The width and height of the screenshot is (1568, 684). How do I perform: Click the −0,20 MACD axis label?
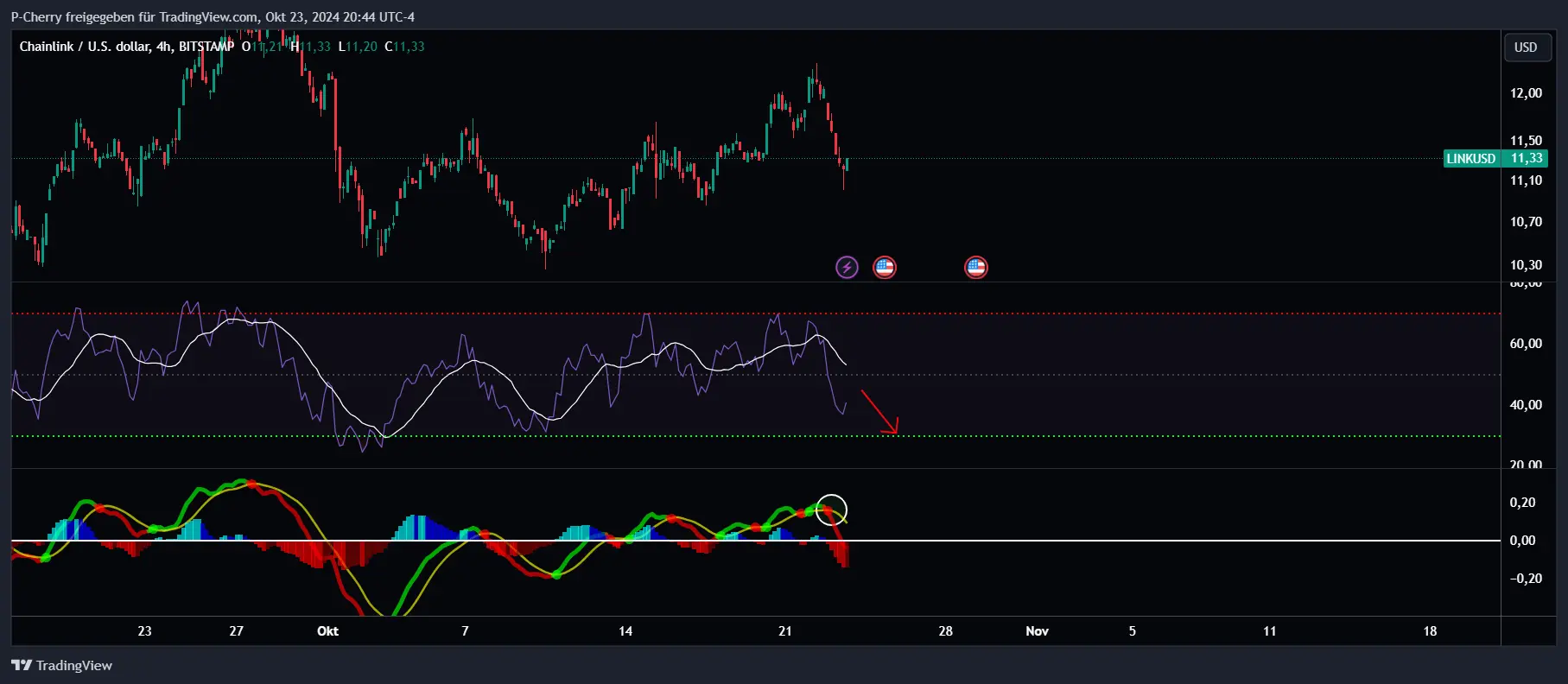click(1526, 579)
